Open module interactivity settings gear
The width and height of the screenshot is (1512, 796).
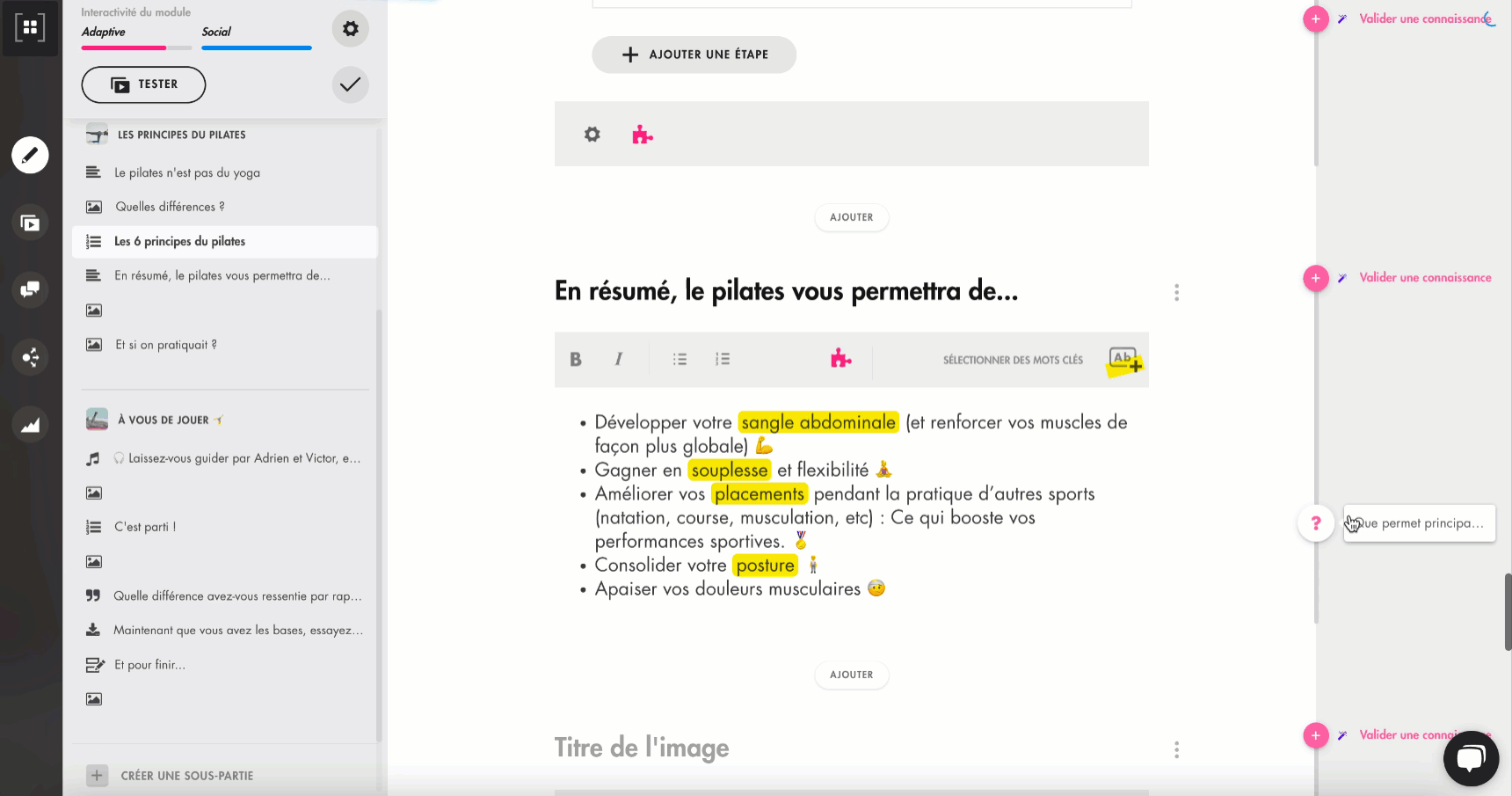350,29
